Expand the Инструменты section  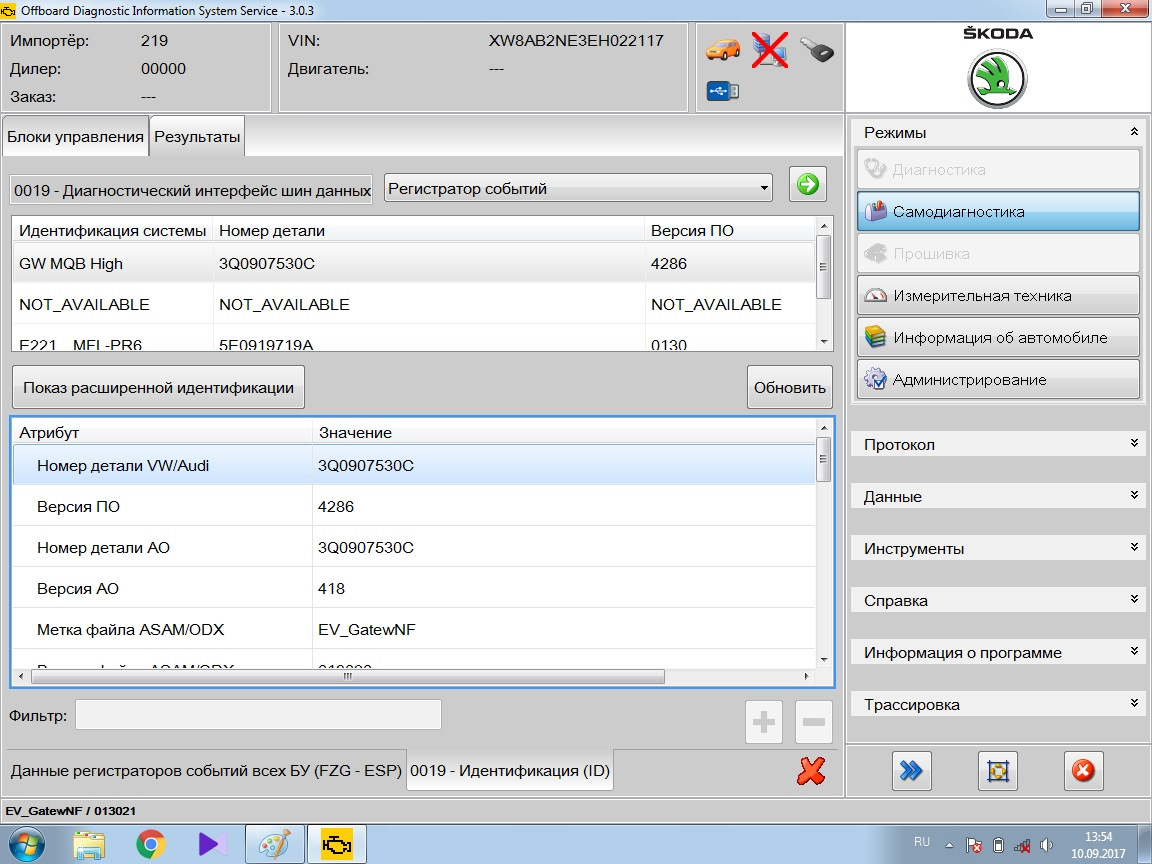coord(998,549)
